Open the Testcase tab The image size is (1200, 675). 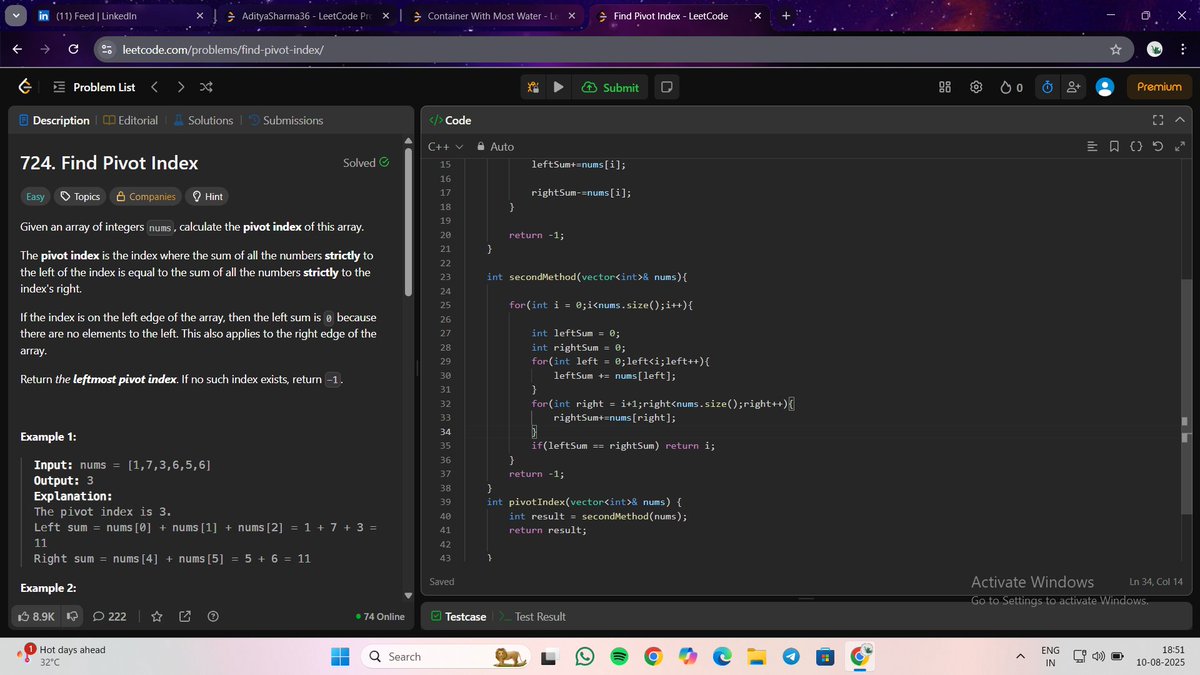458,616
